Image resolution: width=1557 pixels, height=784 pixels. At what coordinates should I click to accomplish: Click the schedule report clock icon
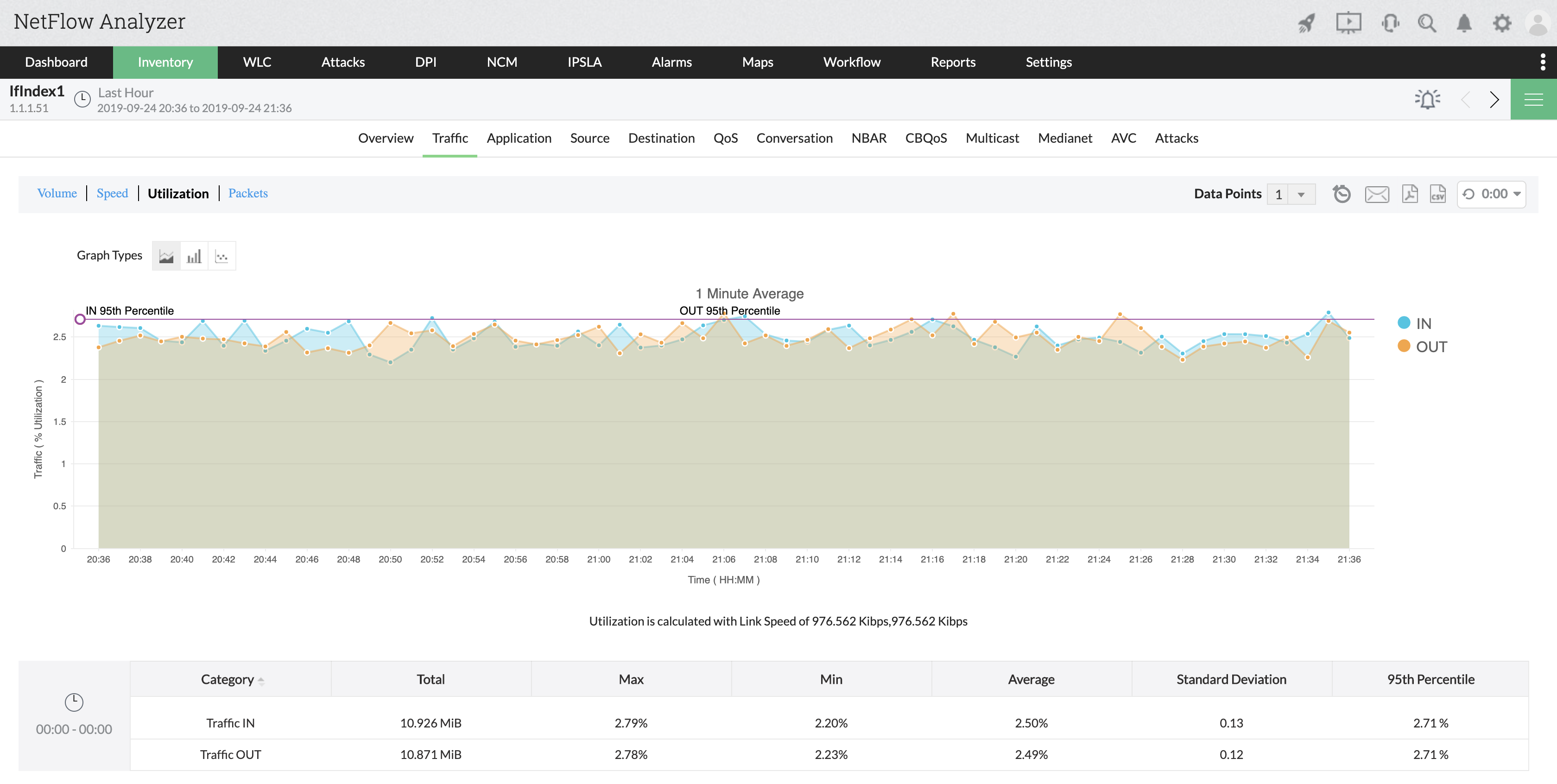coord(1342,194)
